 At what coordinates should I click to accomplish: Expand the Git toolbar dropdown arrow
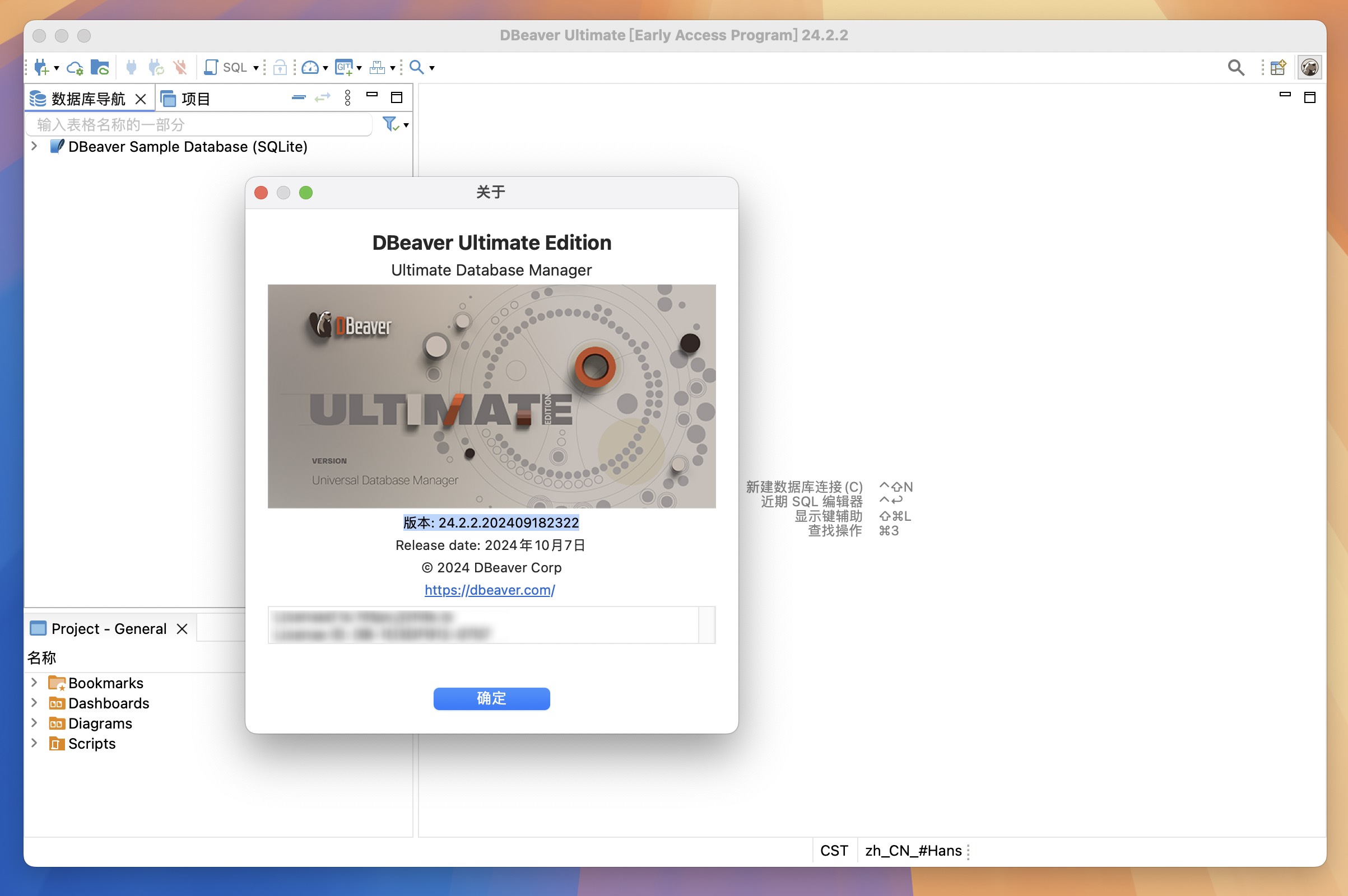359,68
